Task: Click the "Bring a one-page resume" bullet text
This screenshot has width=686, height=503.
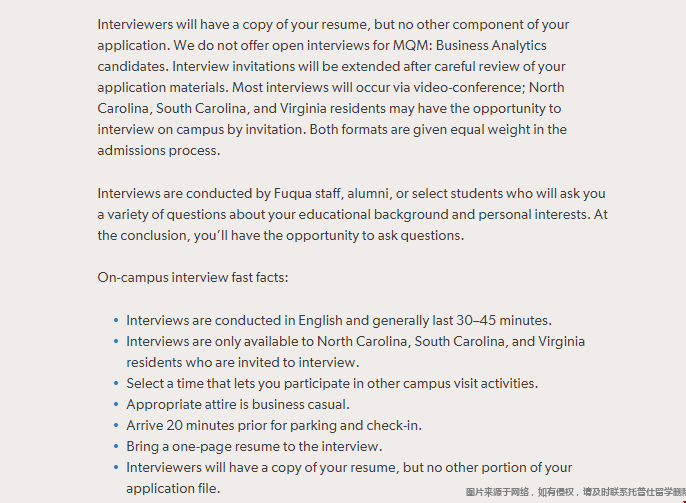Action: tap(254, 446)
